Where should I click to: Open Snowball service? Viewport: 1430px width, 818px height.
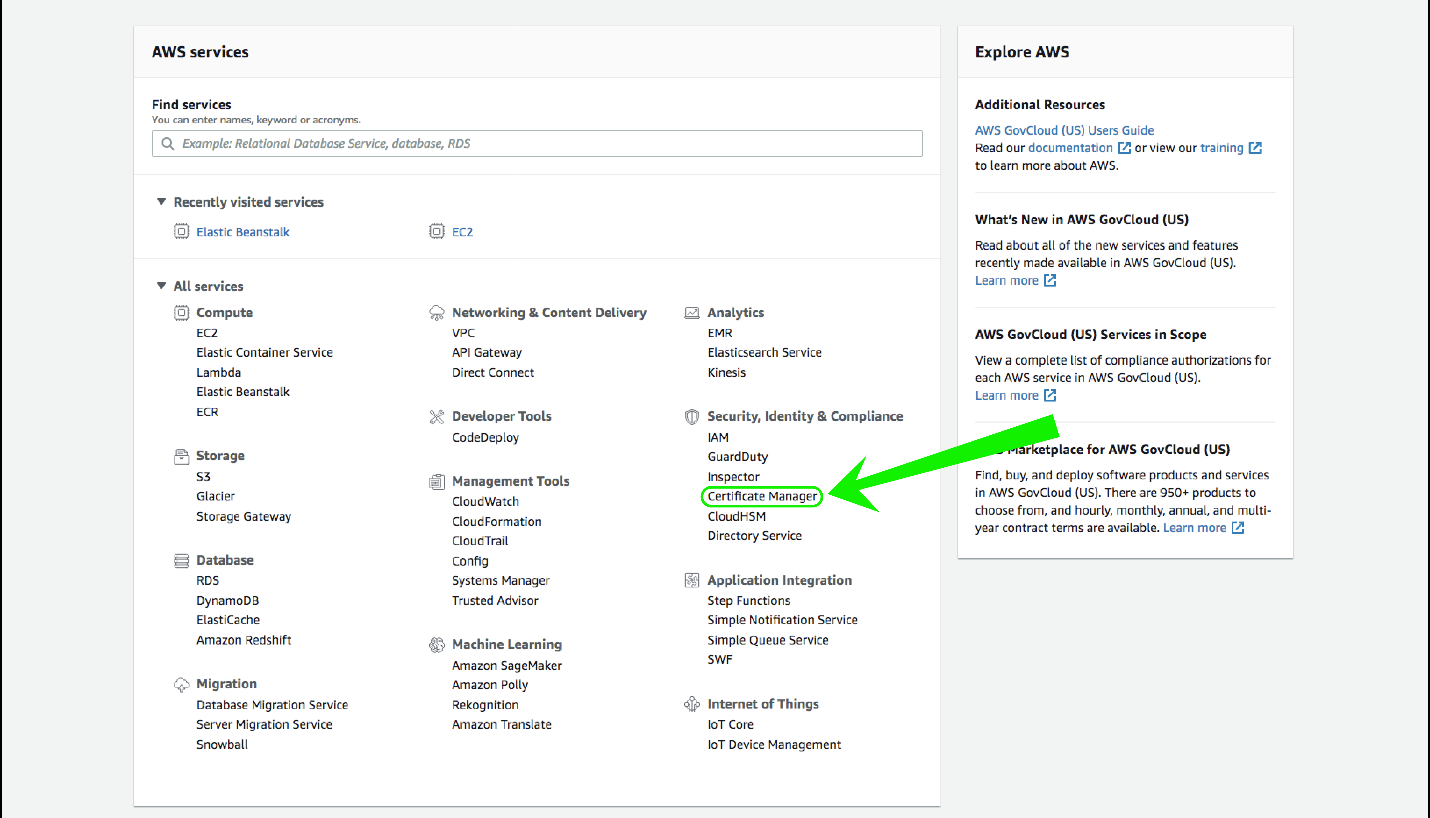pos(222,745)
